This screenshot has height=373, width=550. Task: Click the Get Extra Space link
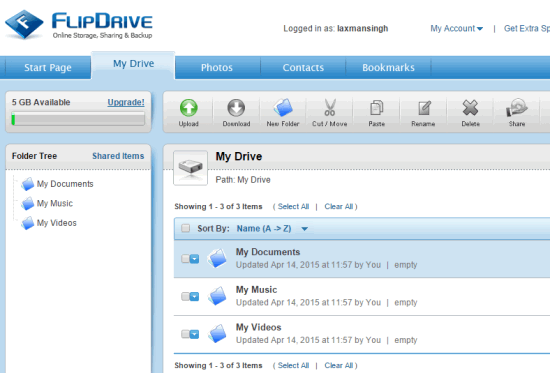click(527, 28)
